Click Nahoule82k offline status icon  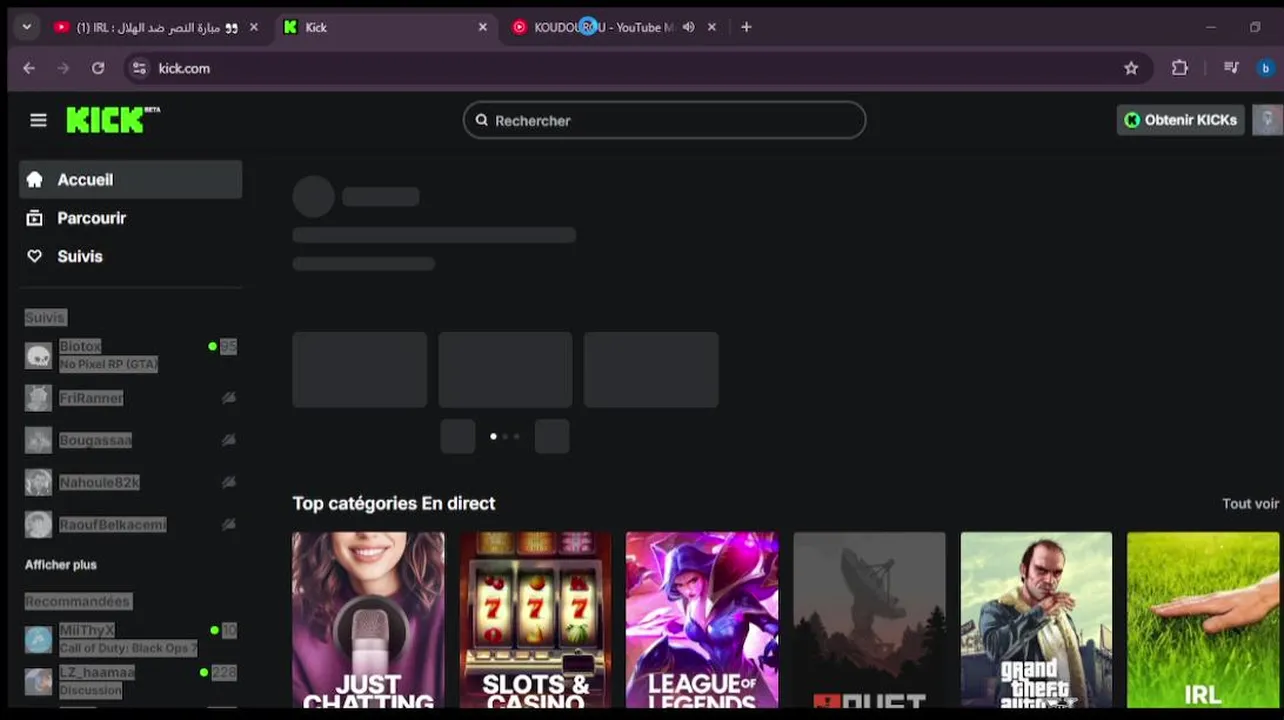[229, 482]
